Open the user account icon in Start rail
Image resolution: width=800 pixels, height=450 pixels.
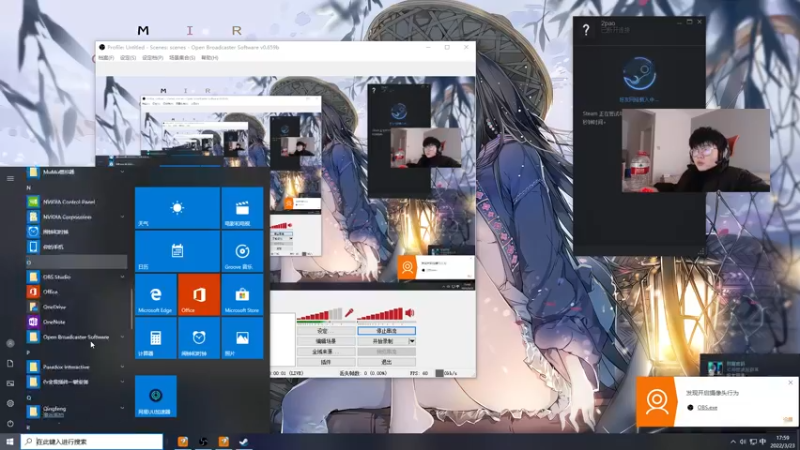tap(10, 343)
